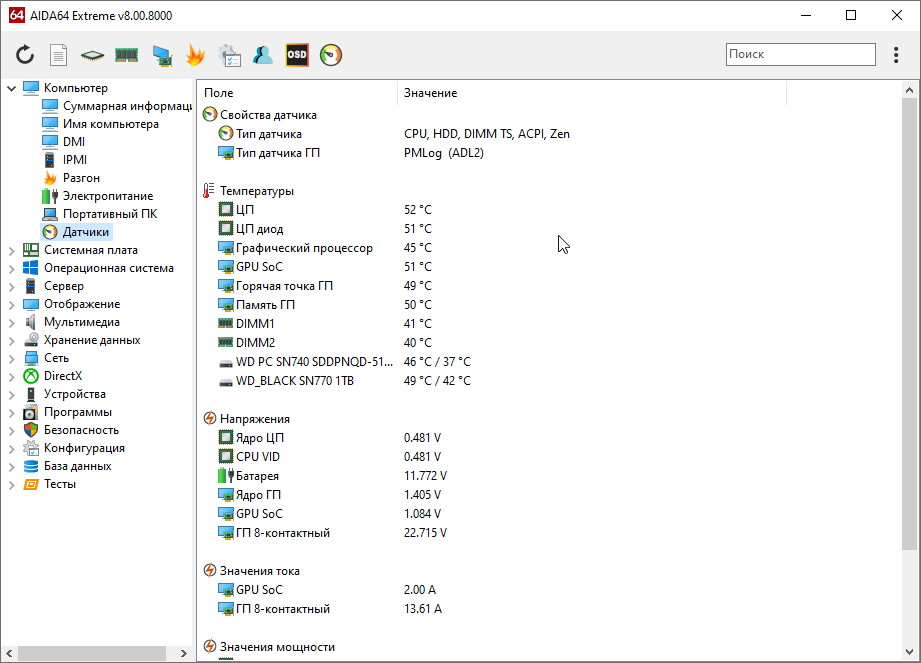Click the vertical scrollbar up arrow

(x=909, y=90)
